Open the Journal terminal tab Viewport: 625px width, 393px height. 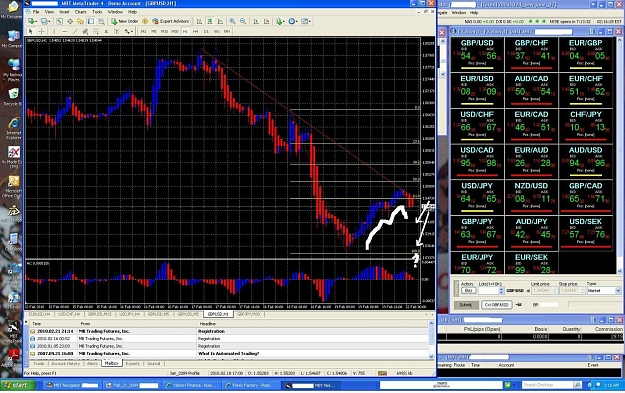(x=153, y=364)
